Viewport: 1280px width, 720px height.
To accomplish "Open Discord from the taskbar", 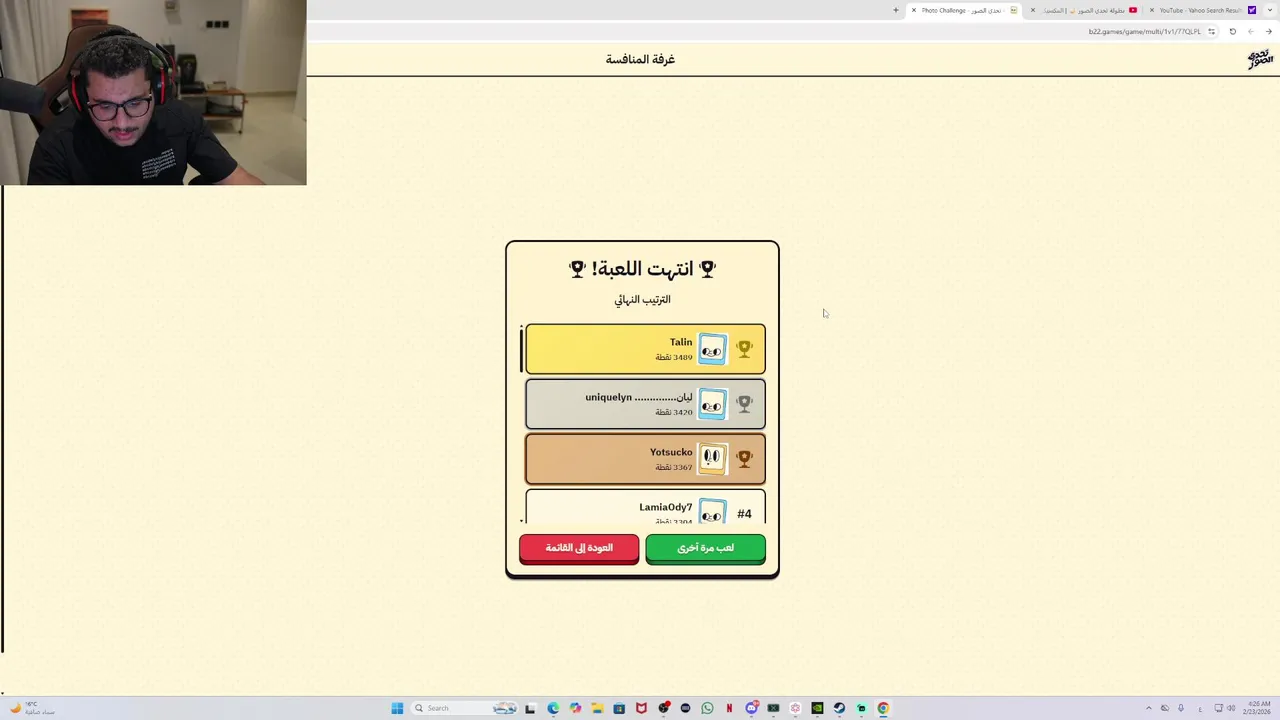I will point(751,708).
